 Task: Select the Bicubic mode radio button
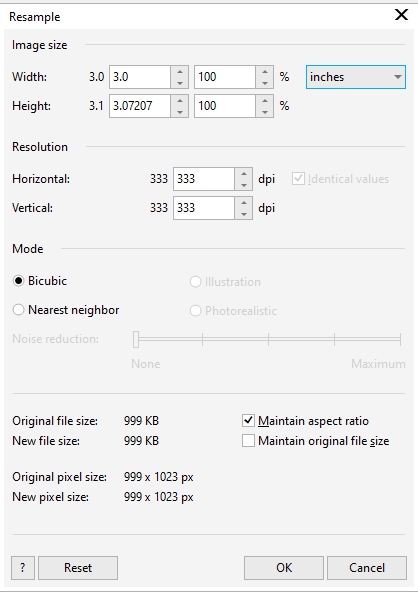click(19, 281)
